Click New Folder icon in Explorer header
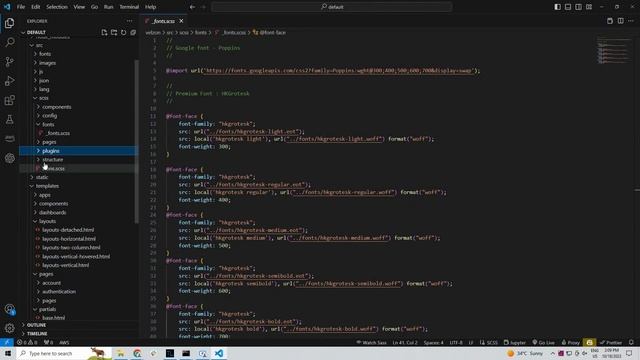 coord(114,32)
